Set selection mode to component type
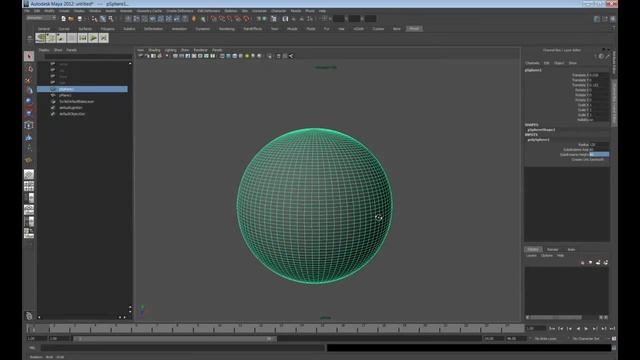Image resolution: width=640 pixels, height=360 pixels. coord(111,19)
